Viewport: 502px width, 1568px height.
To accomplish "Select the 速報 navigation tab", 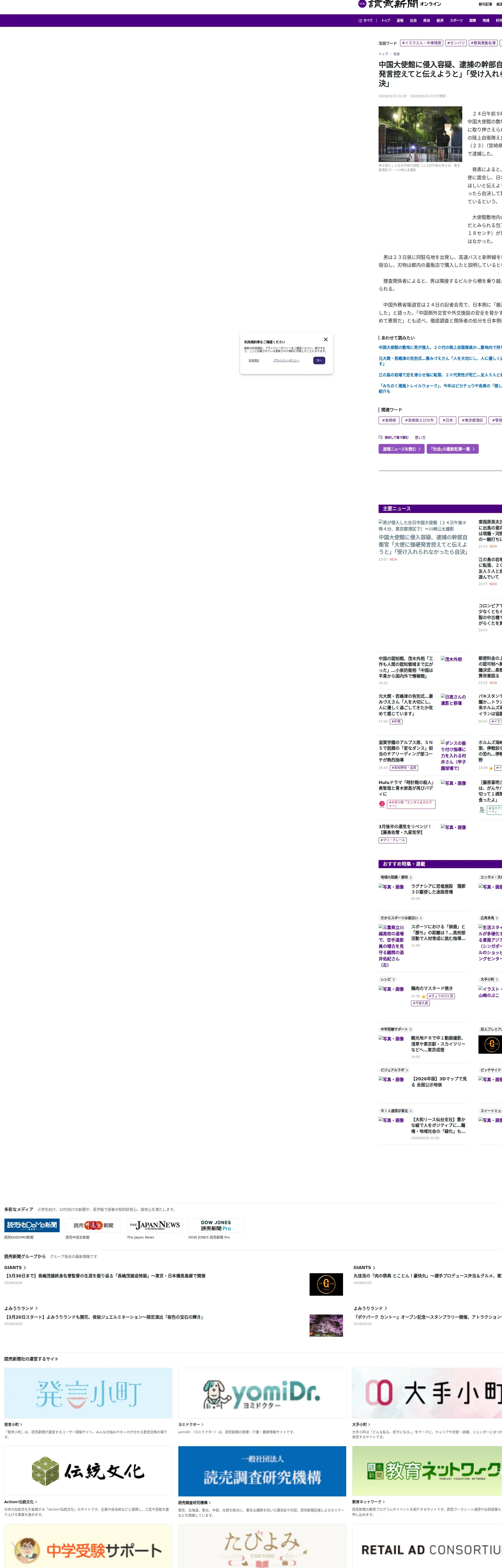I will coord(400,21).
